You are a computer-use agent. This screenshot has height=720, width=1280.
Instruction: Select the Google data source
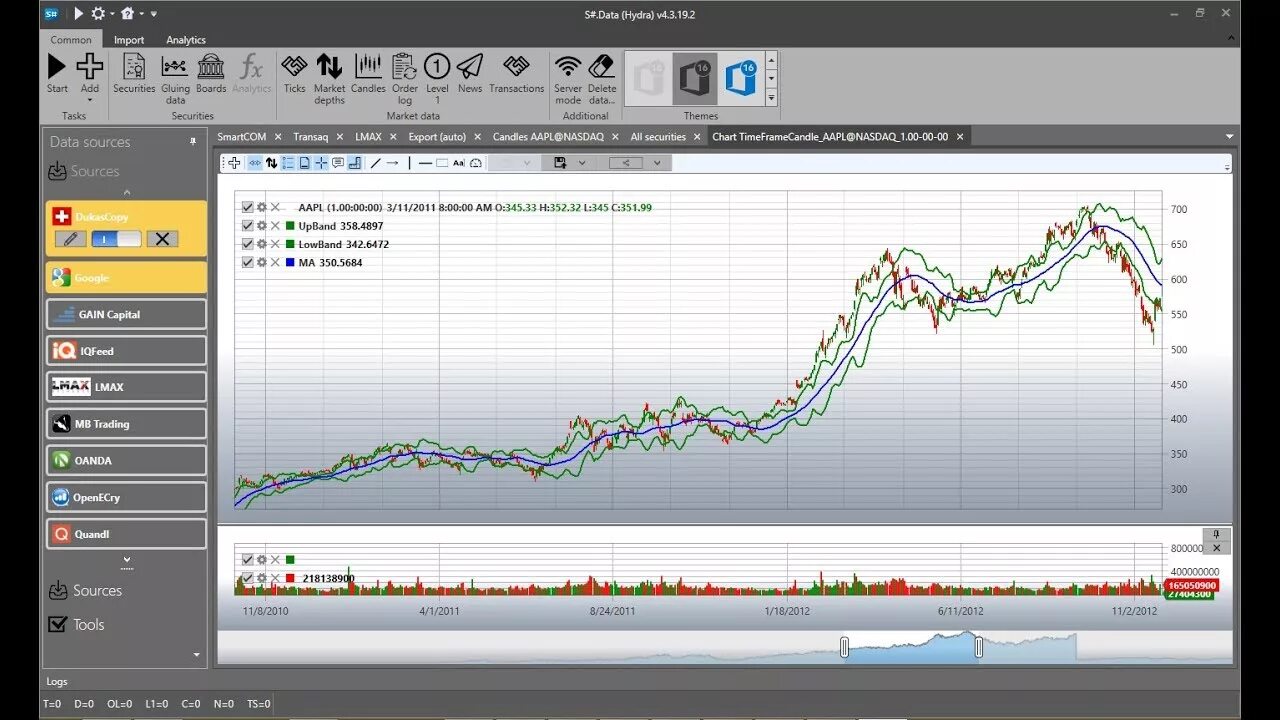(x=126, y=278)
